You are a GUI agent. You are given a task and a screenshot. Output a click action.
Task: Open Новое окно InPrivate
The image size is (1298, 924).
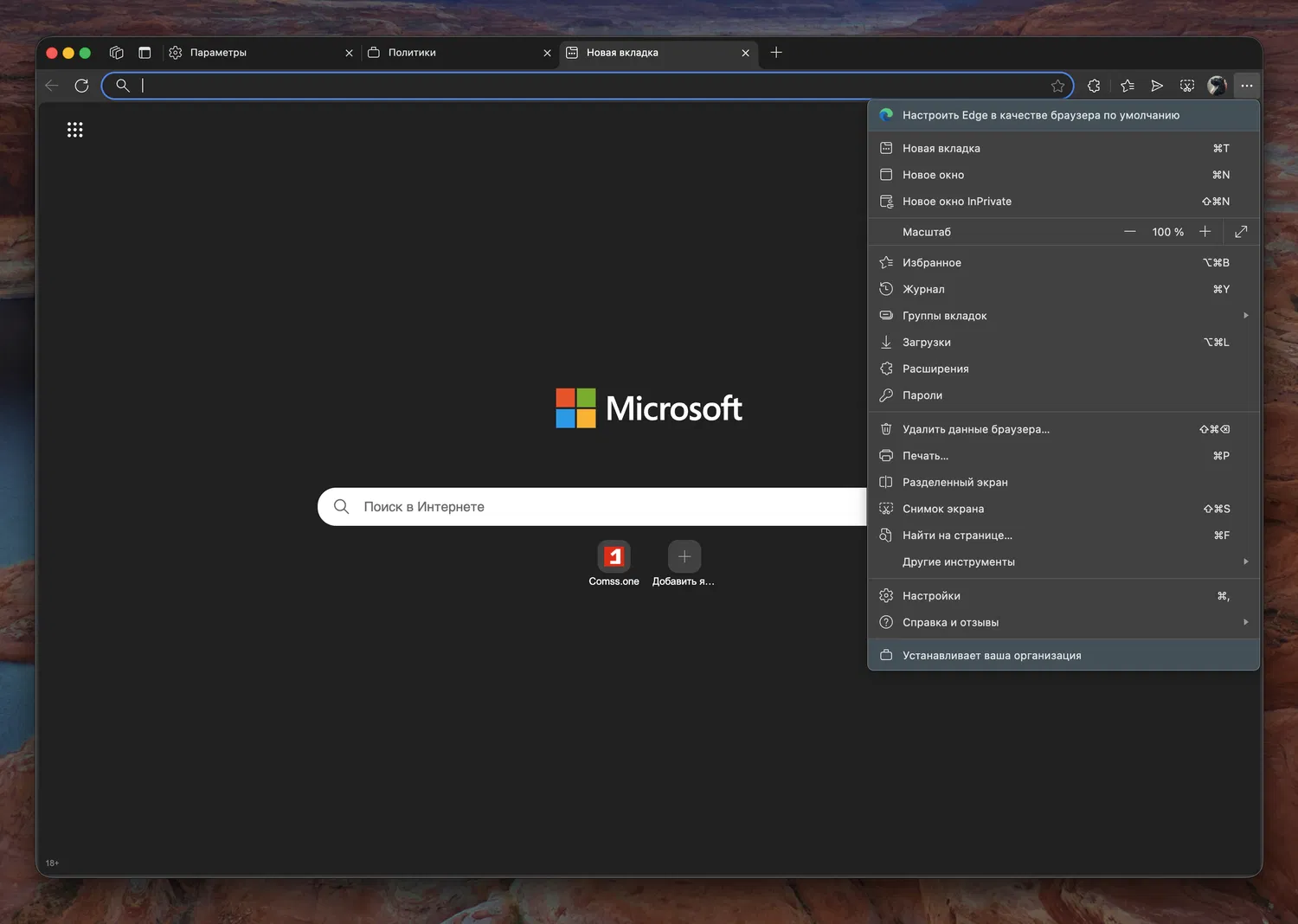point(1063,202)
